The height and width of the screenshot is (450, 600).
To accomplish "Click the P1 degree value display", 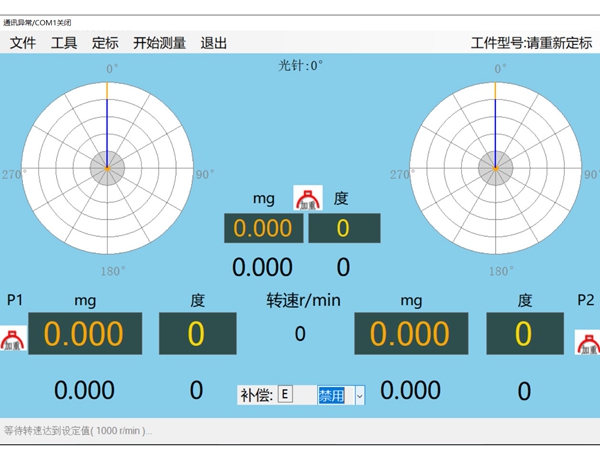I will (197, 335).
